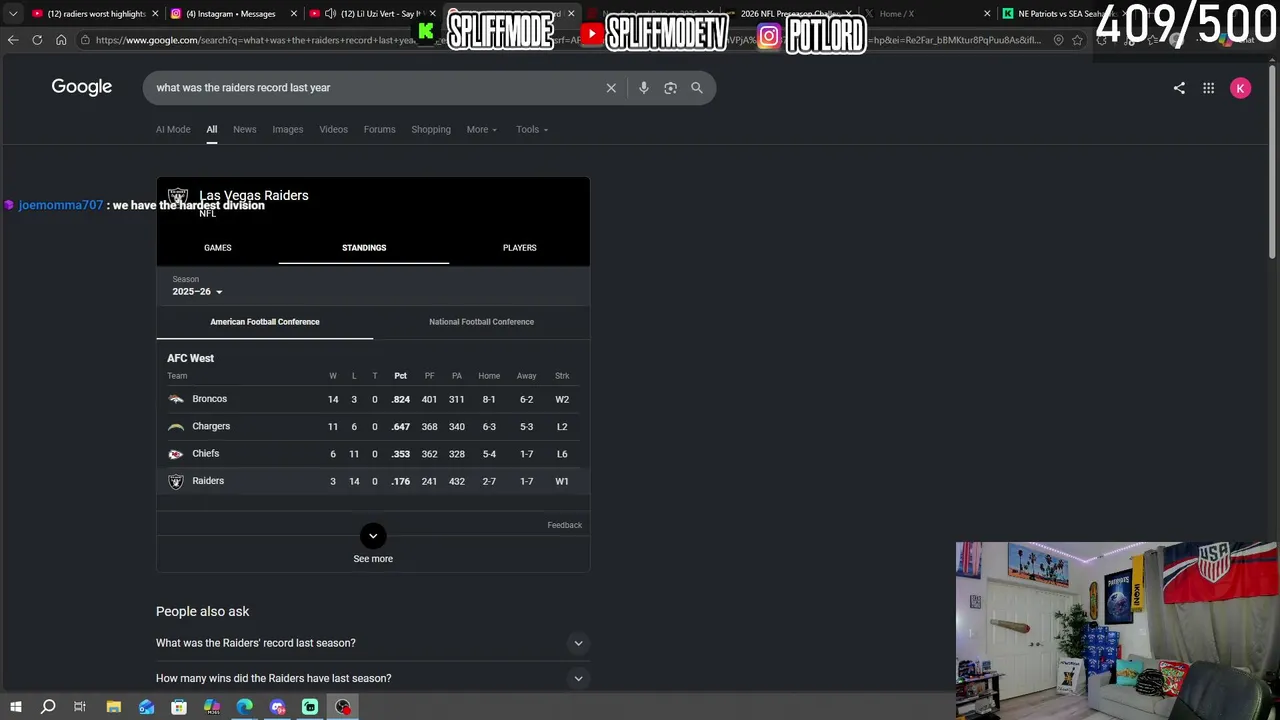Open the Tools dropdown
The width and height of the screenshot is (1280, 720).
tap(532, 129)
